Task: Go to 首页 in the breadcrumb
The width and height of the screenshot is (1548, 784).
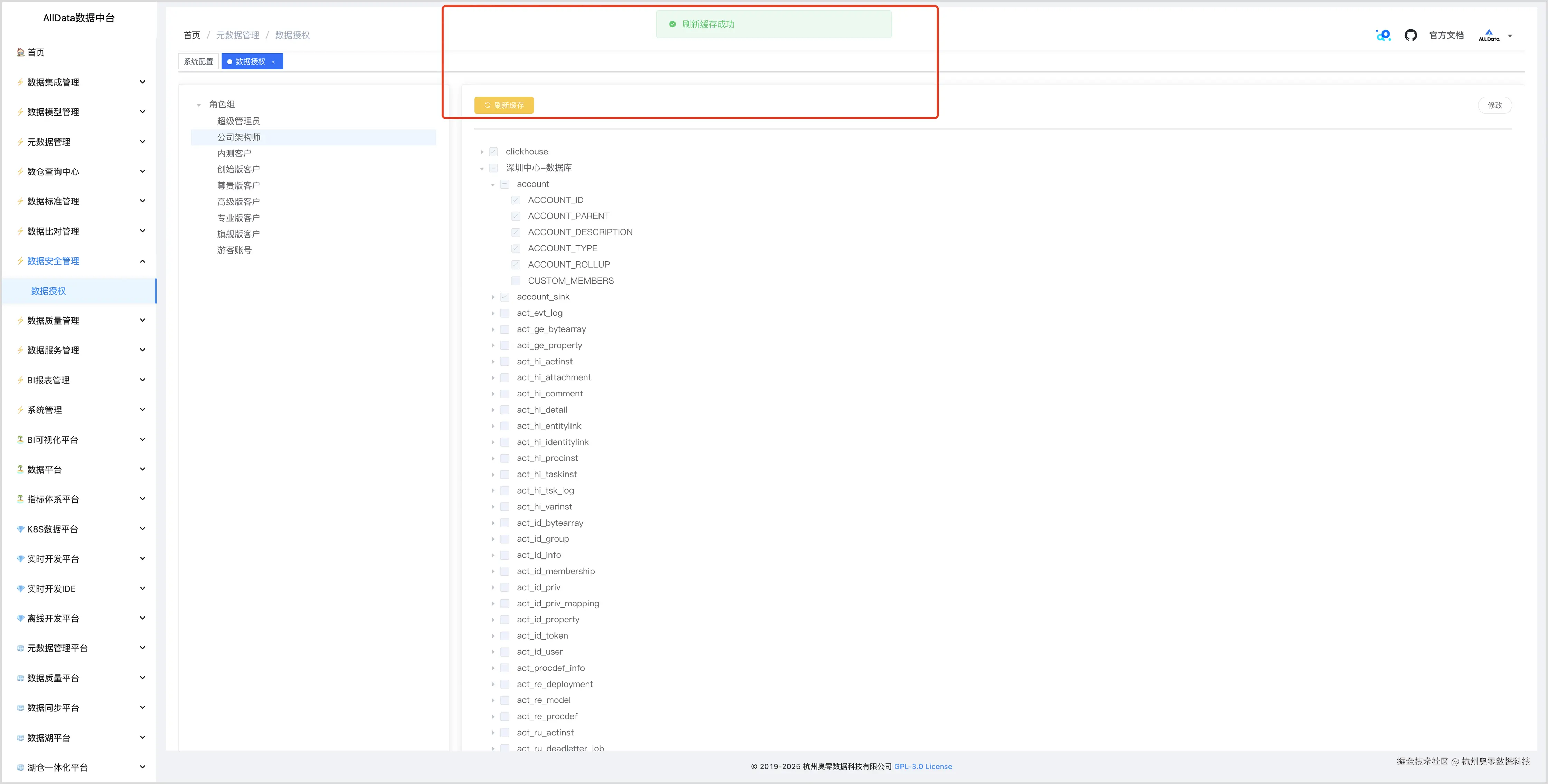Action: point(192,36)
